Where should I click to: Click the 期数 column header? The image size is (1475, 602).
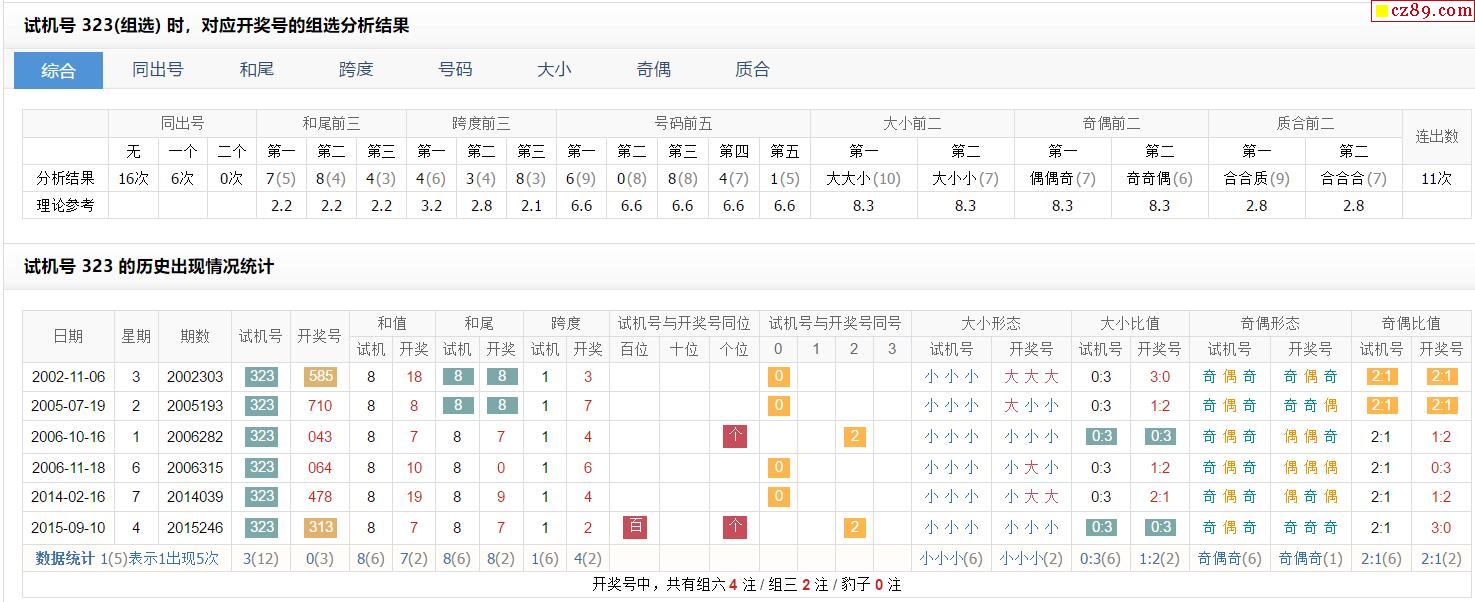click(x=195, y=336)
